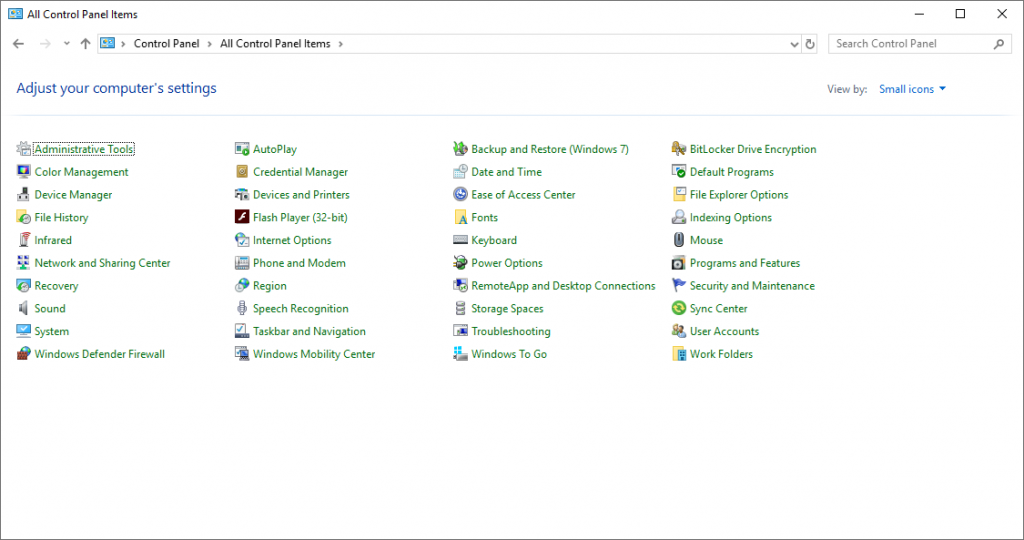Screen dimensions: 1024x540
Task: Open the Administrative Tools icon
Action: pyautogui.click(x=24, y=149)
